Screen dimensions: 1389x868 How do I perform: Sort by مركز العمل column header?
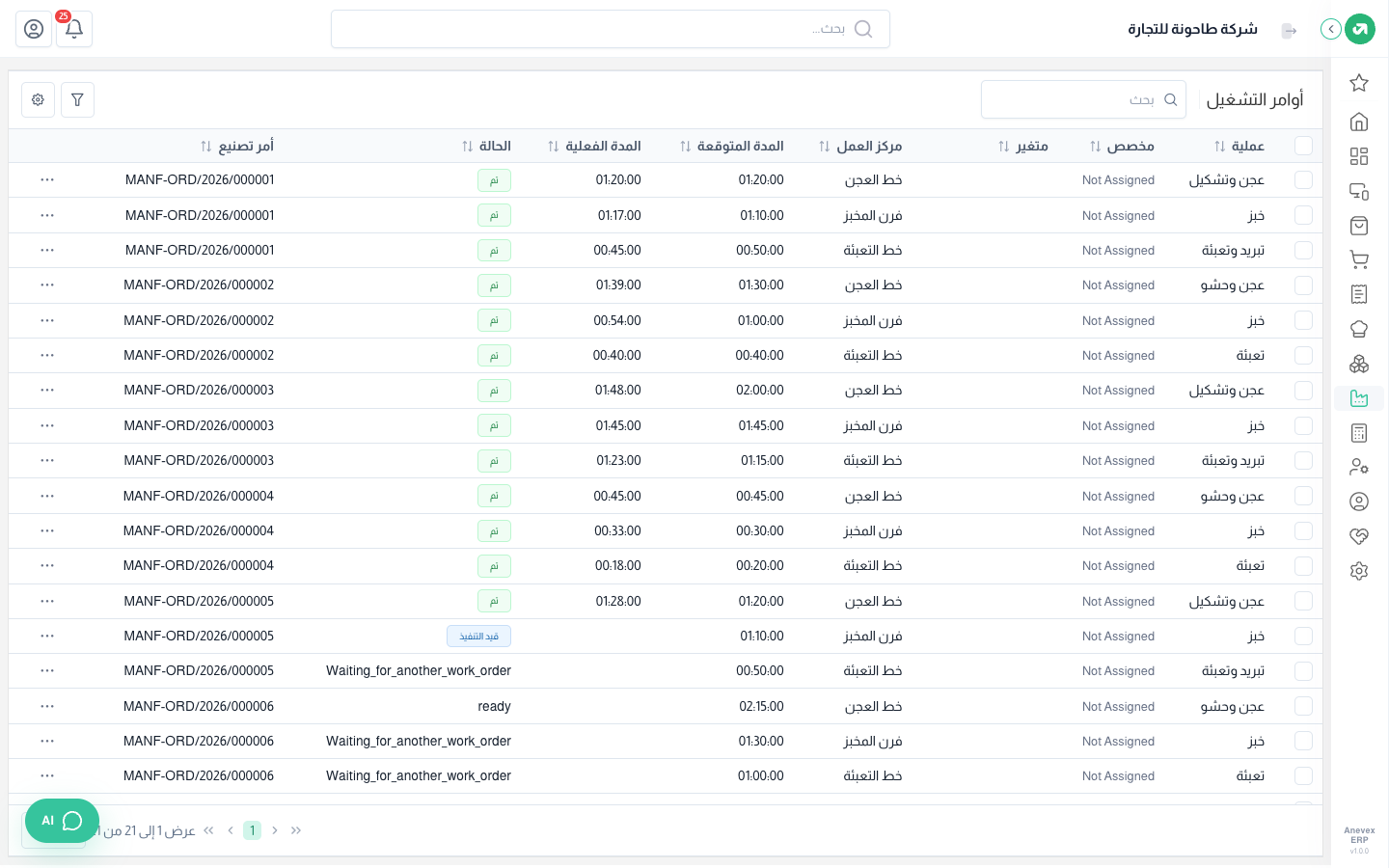pyautogui.click(x=859, y=147)
